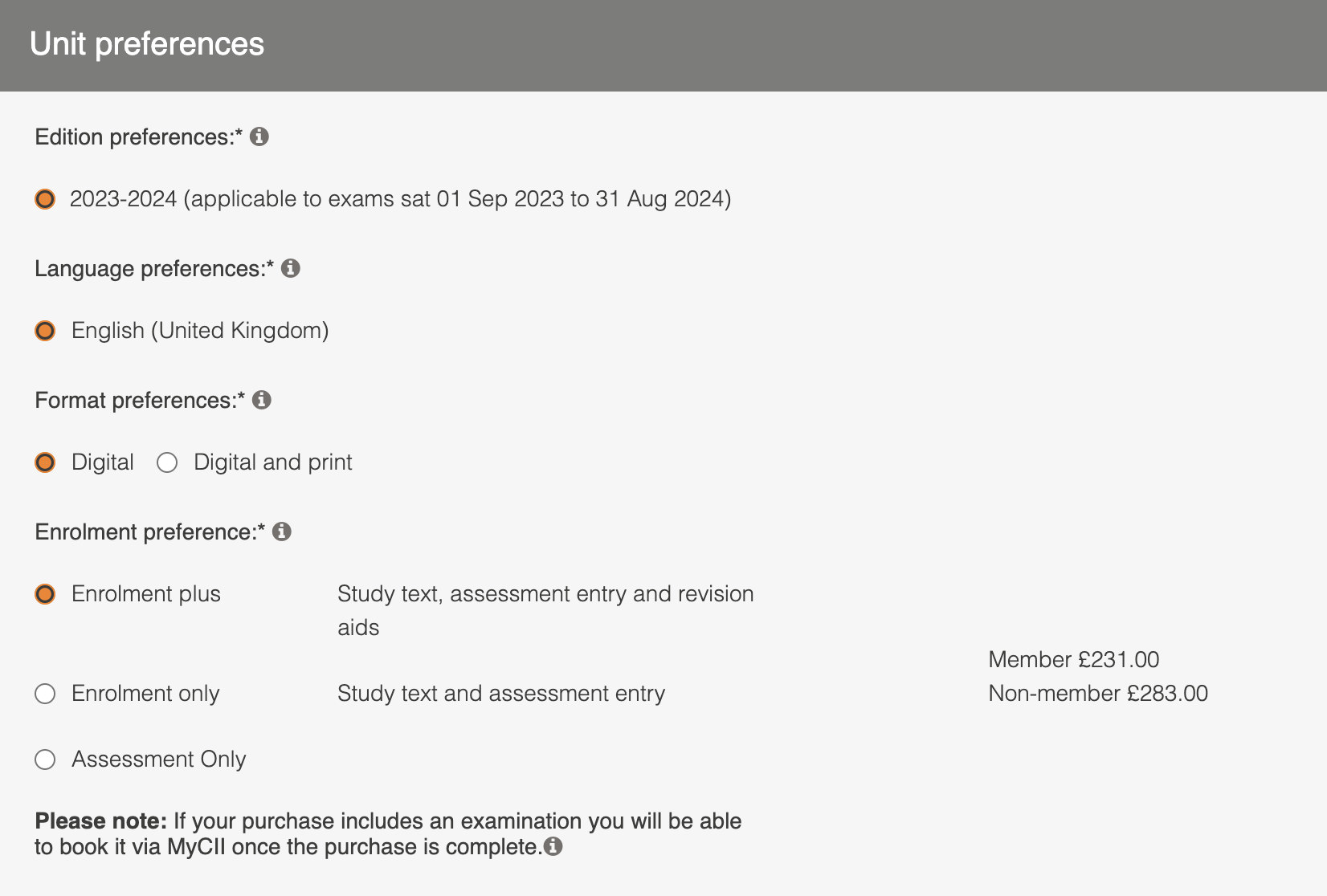Select the Enrolment plus option
The height and width of the screenshot is (896, 1327).
point(44,593)
